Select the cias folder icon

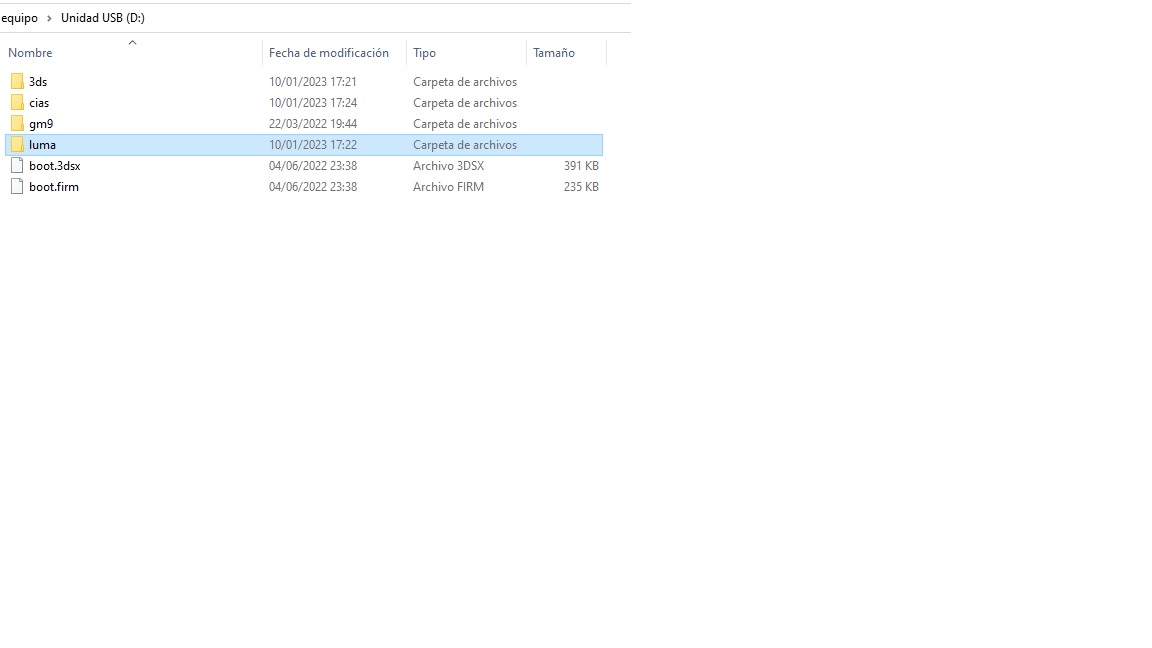point(17,103)
